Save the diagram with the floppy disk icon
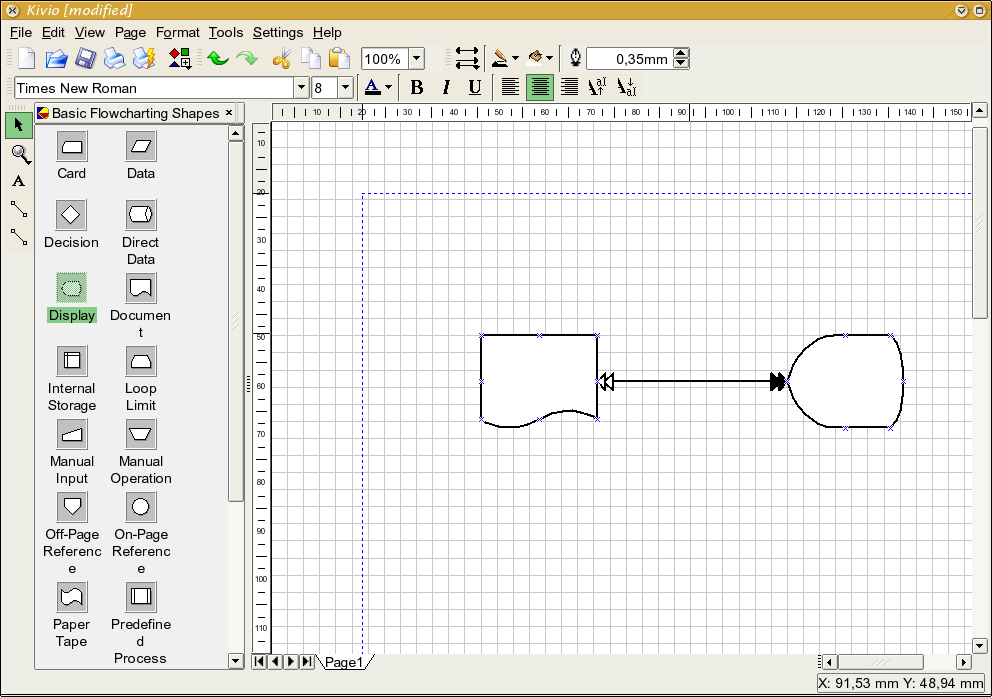Screen dimensions: 992x697 tap(85, 59)
